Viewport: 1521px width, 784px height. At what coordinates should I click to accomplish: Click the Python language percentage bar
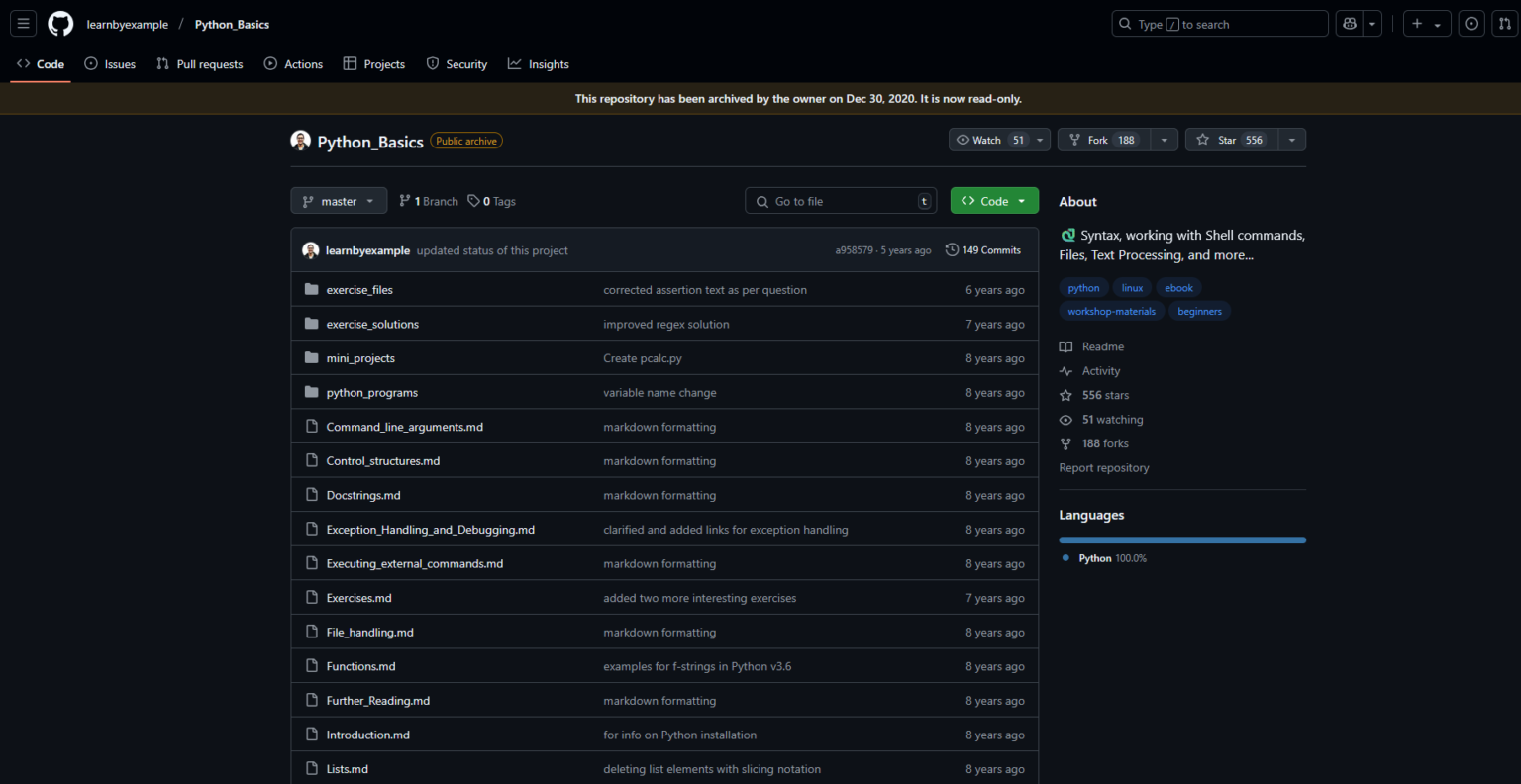click(x=1182, y=539)
